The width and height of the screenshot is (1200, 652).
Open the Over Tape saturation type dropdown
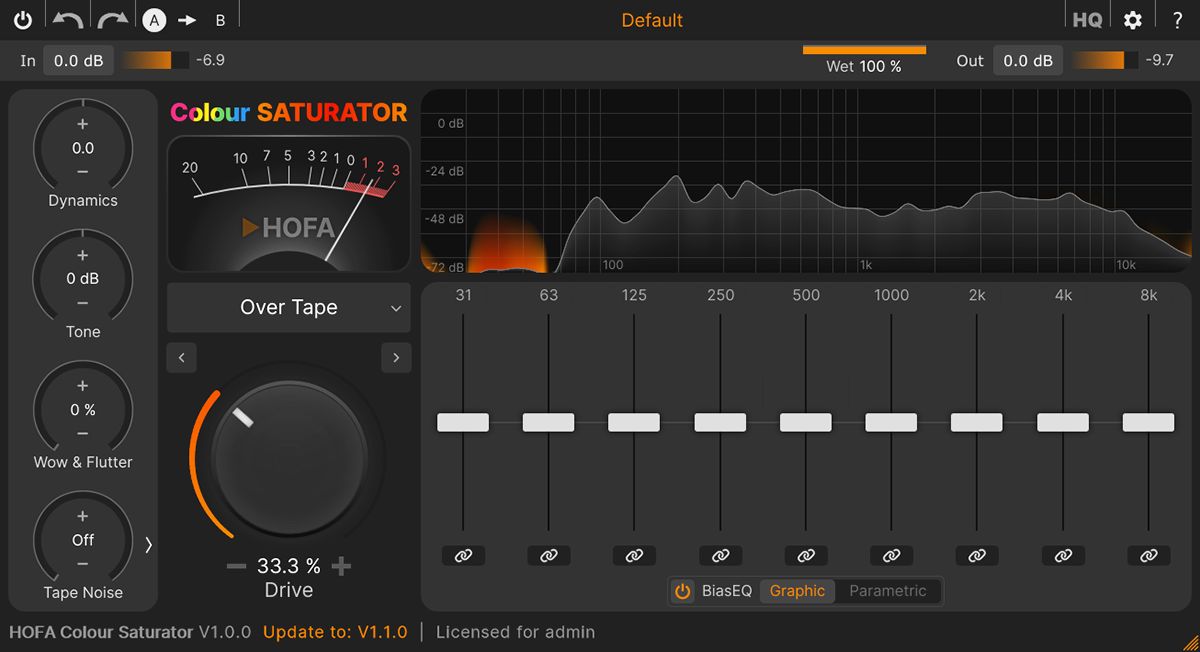tap(289, 308)
